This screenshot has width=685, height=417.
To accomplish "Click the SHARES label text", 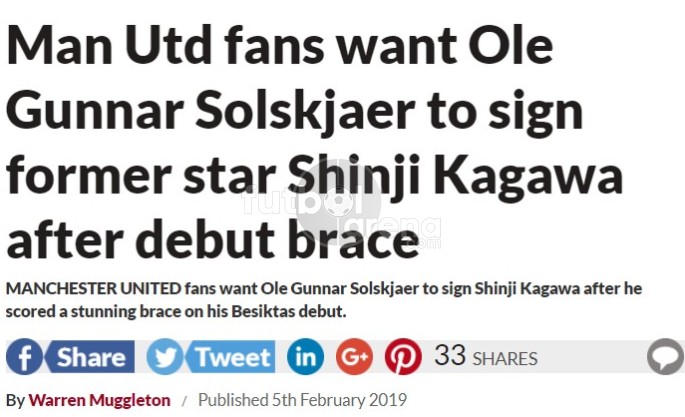I will coord(505,359).
